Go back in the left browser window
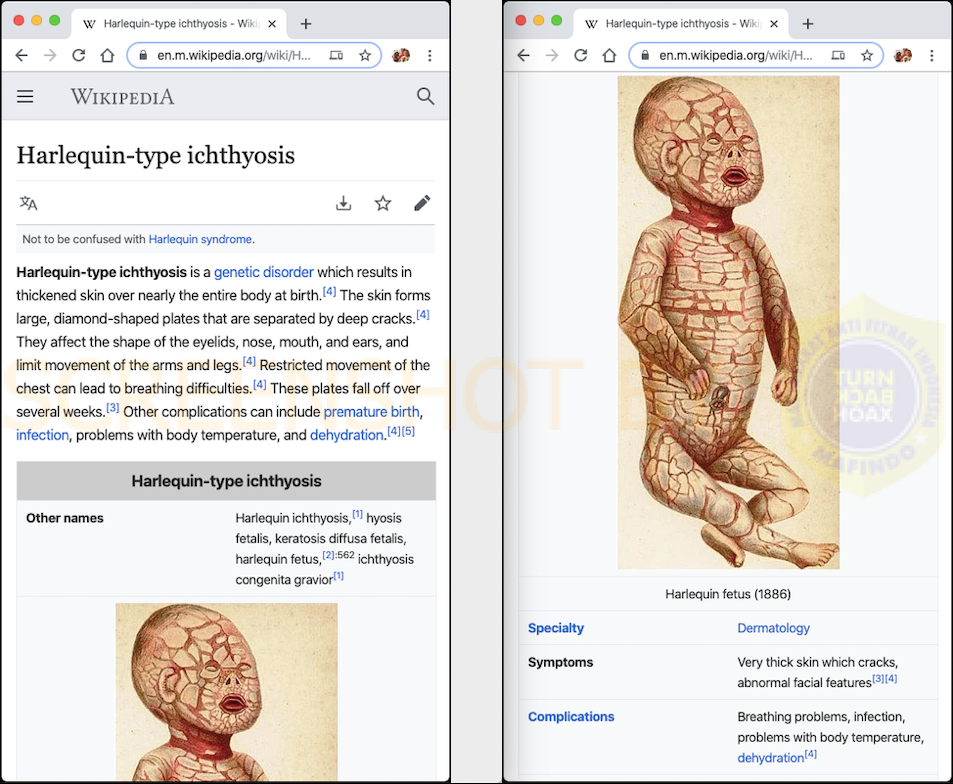The image size is (953, 784). pyautogui.click(x=22, y=55)
